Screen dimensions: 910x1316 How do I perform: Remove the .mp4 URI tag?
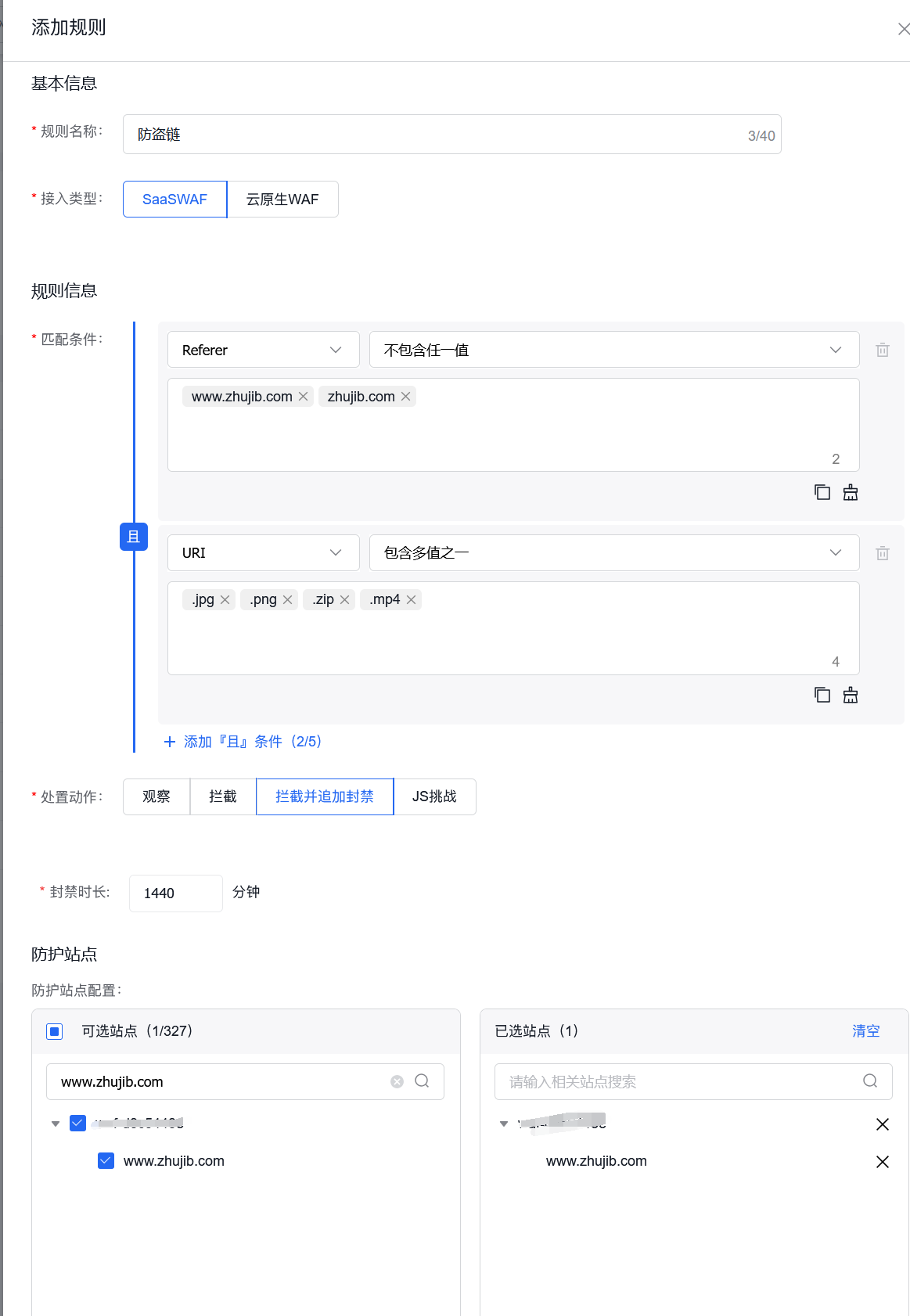tap(412, 599)
